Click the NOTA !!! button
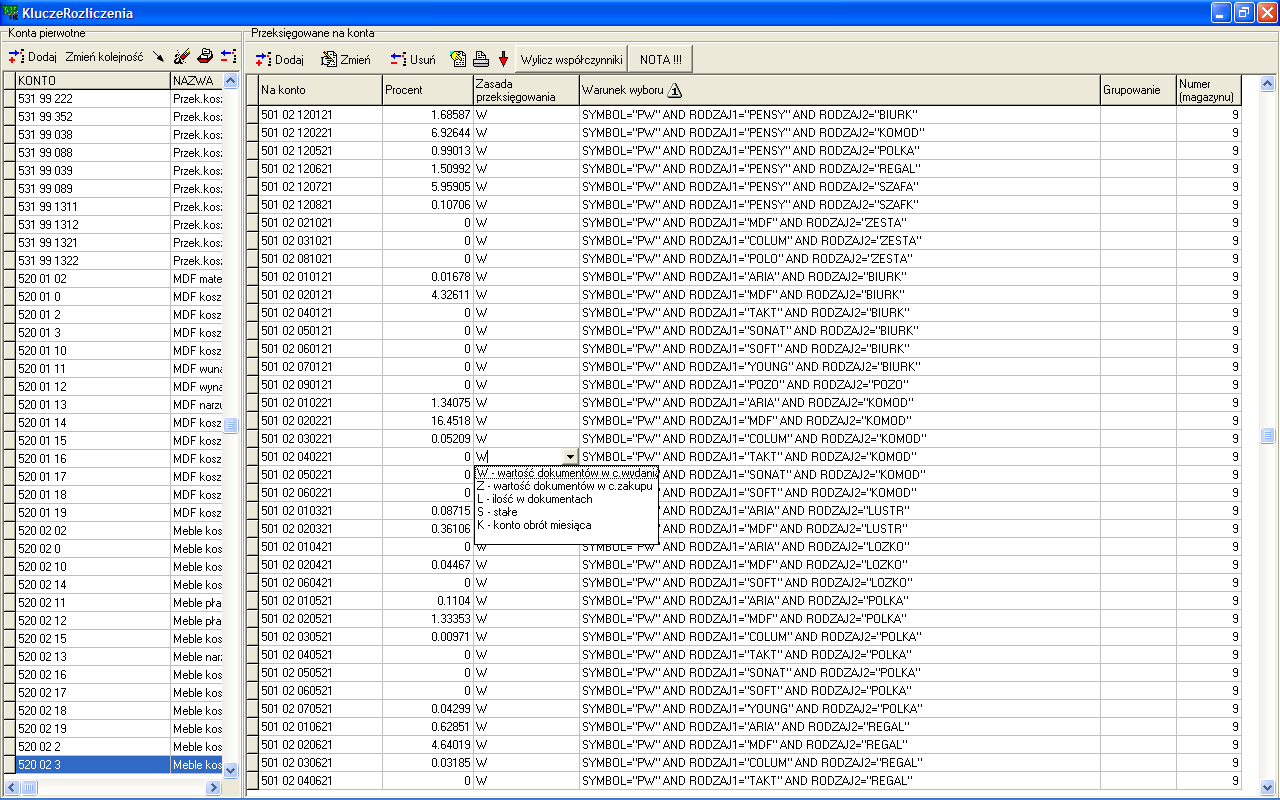The width and height of the screenshot is (1280, 800). pyautogui.click(x=661, y=59)
